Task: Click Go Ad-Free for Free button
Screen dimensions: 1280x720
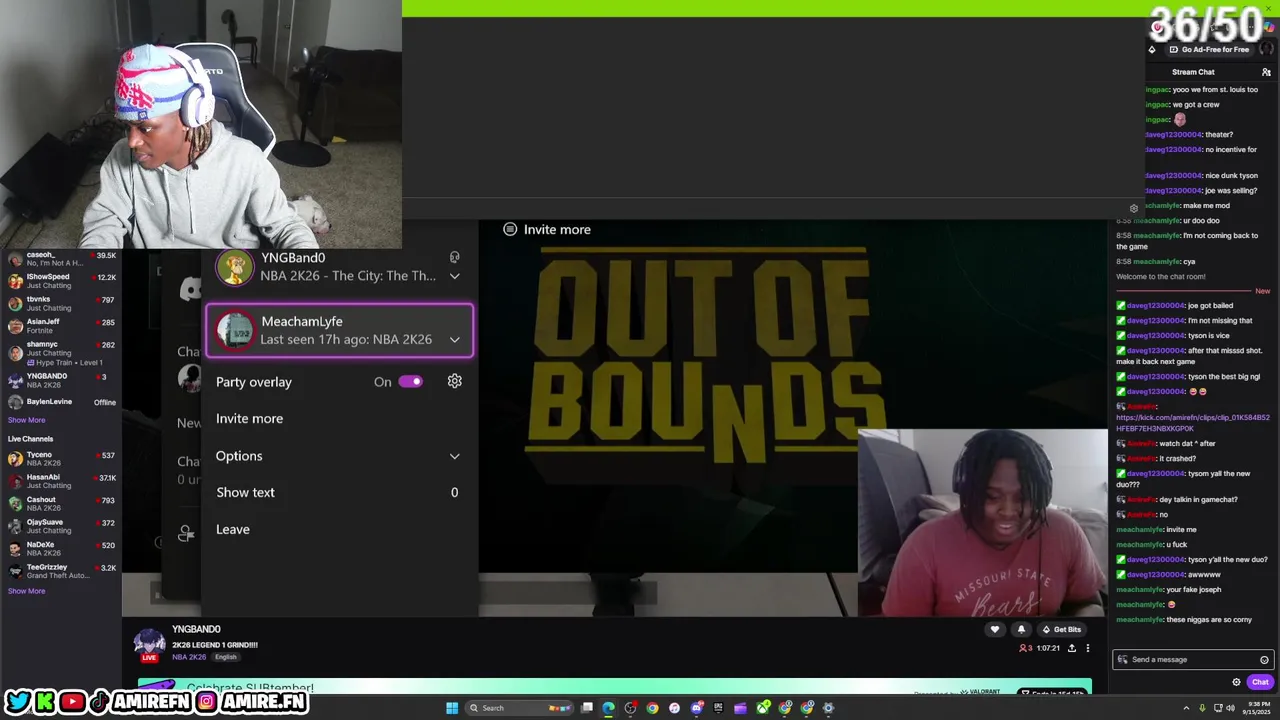Action: click(1208, 49)
